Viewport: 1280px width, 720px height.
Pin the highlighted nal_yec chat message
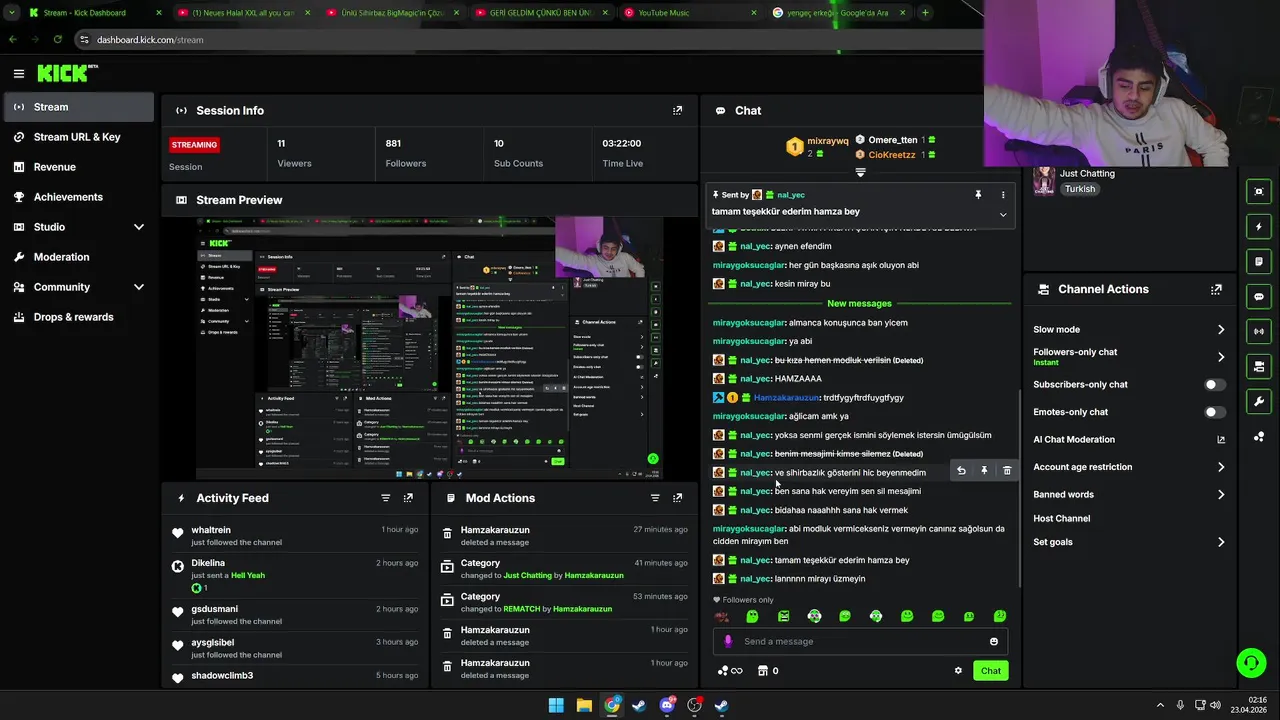coord(984,470)
